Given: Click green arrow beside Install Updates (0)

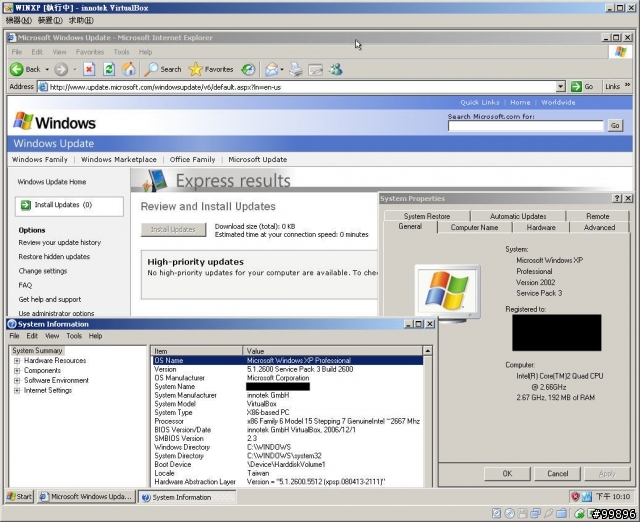Looking at the screenshot, I should pyautogui.click(x=26, y=205).
